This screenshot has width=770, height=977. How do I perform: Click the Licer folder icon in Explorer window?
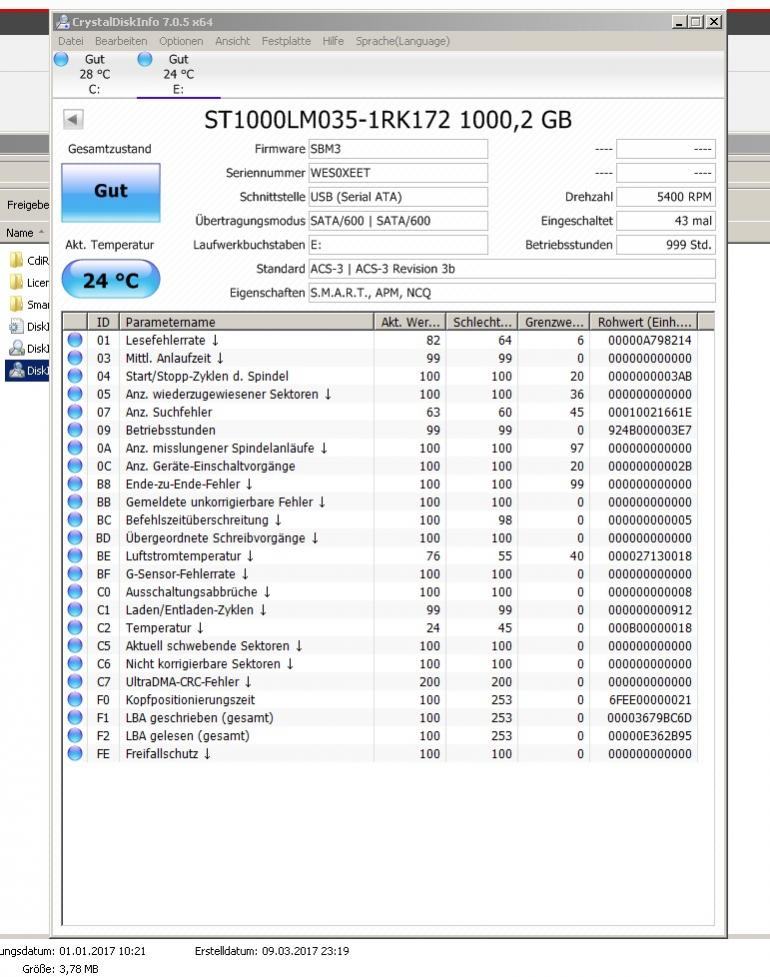click(16, 282)
